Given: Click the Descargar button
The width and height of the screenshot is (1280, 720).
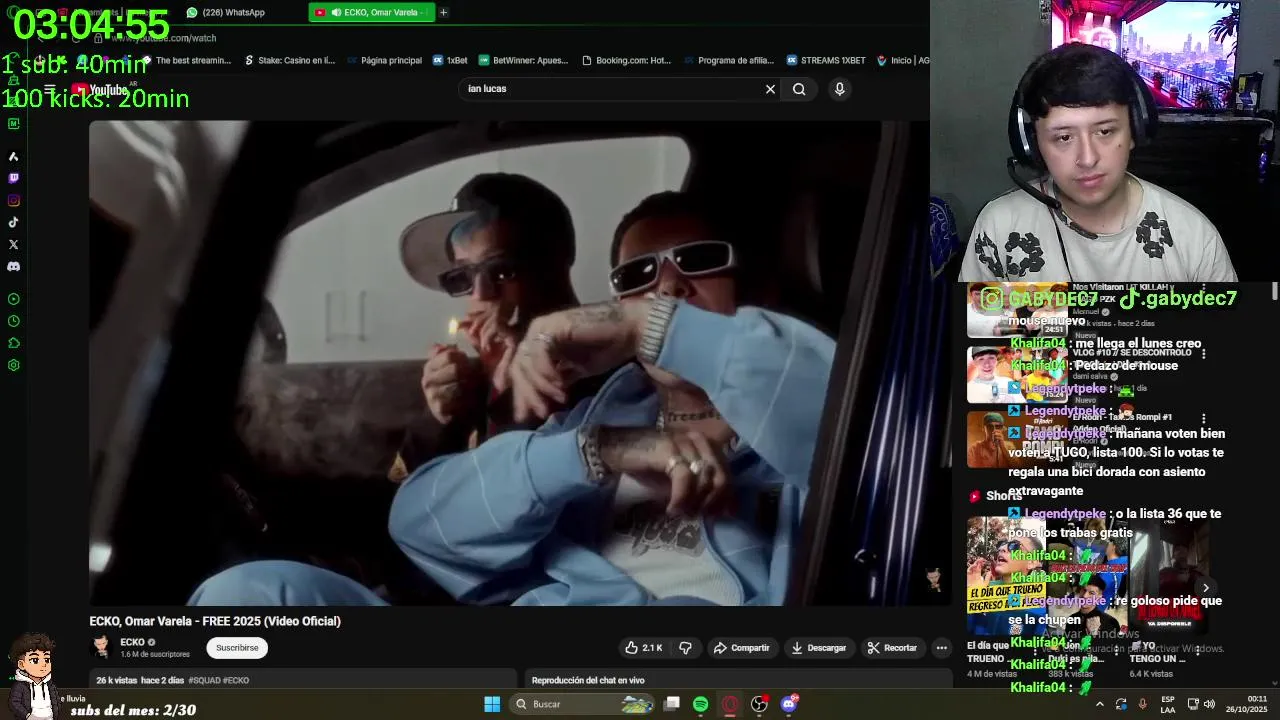Looking at the screenshot, I should [818, 648].
